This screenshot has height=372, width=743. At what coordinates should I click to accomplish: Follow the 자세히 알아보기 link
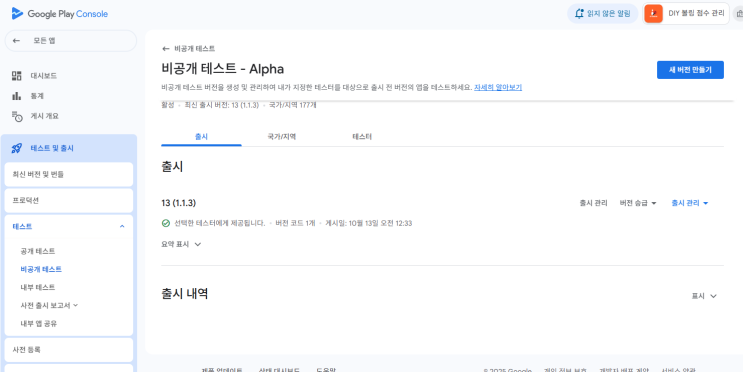pyautogui.click(x=498, y=88)
